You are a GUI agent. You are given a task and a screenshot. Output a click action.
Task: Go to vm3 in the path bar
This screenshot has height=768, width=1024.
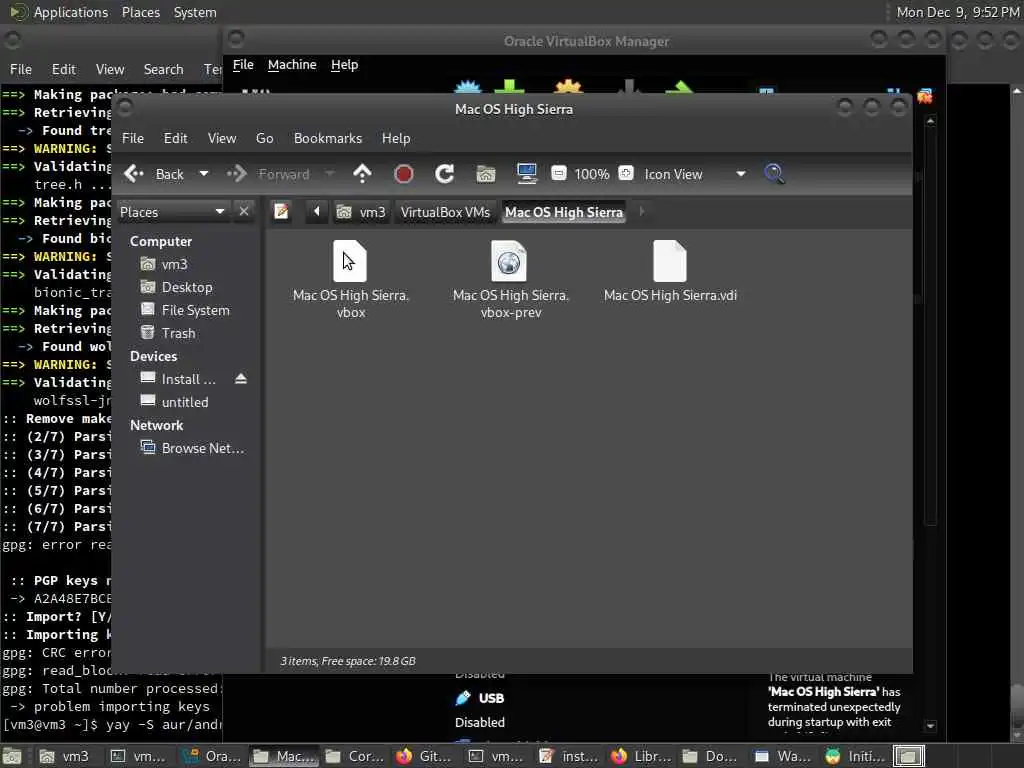(x=360, y=212)
